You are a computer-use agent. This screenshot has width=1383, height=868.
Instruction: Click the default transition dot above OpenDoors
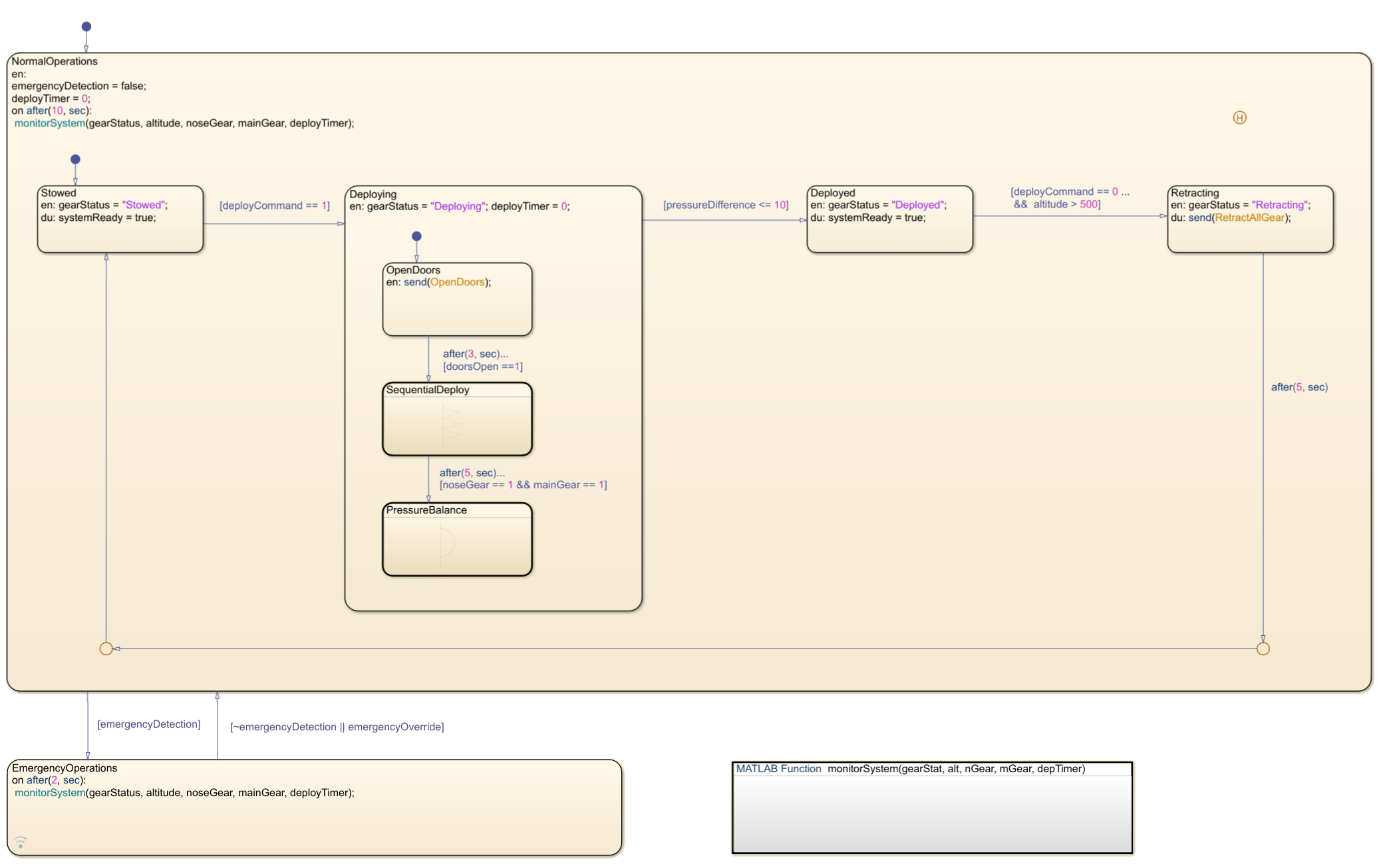pyautogui.click(x=416, y=235)
